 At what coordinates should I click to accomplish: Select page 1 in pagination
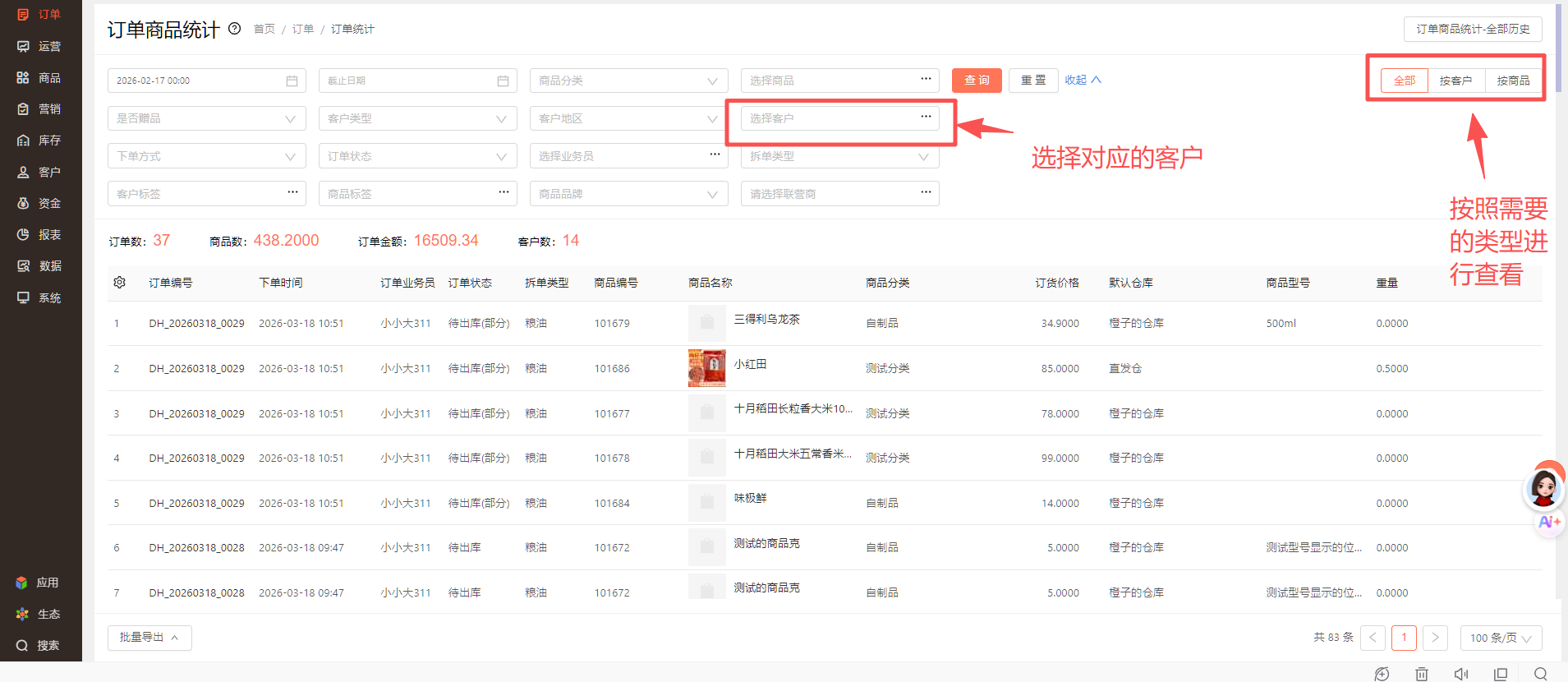[1404, 638]
